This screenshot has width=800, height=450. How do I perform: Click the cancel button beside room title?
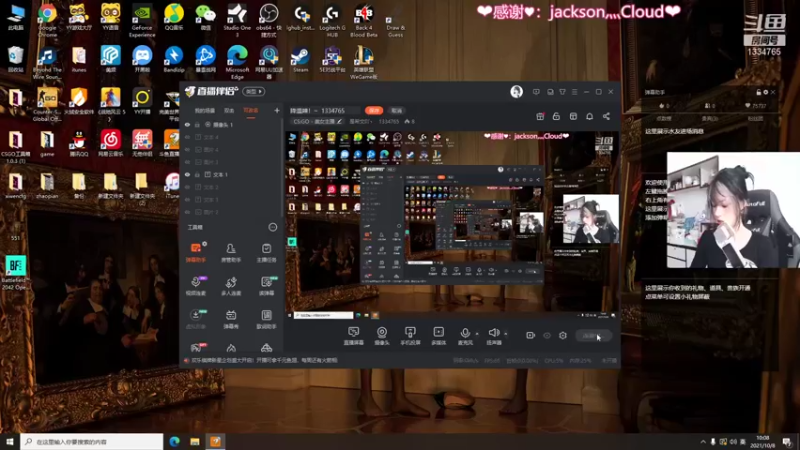(x=396, y=110)
